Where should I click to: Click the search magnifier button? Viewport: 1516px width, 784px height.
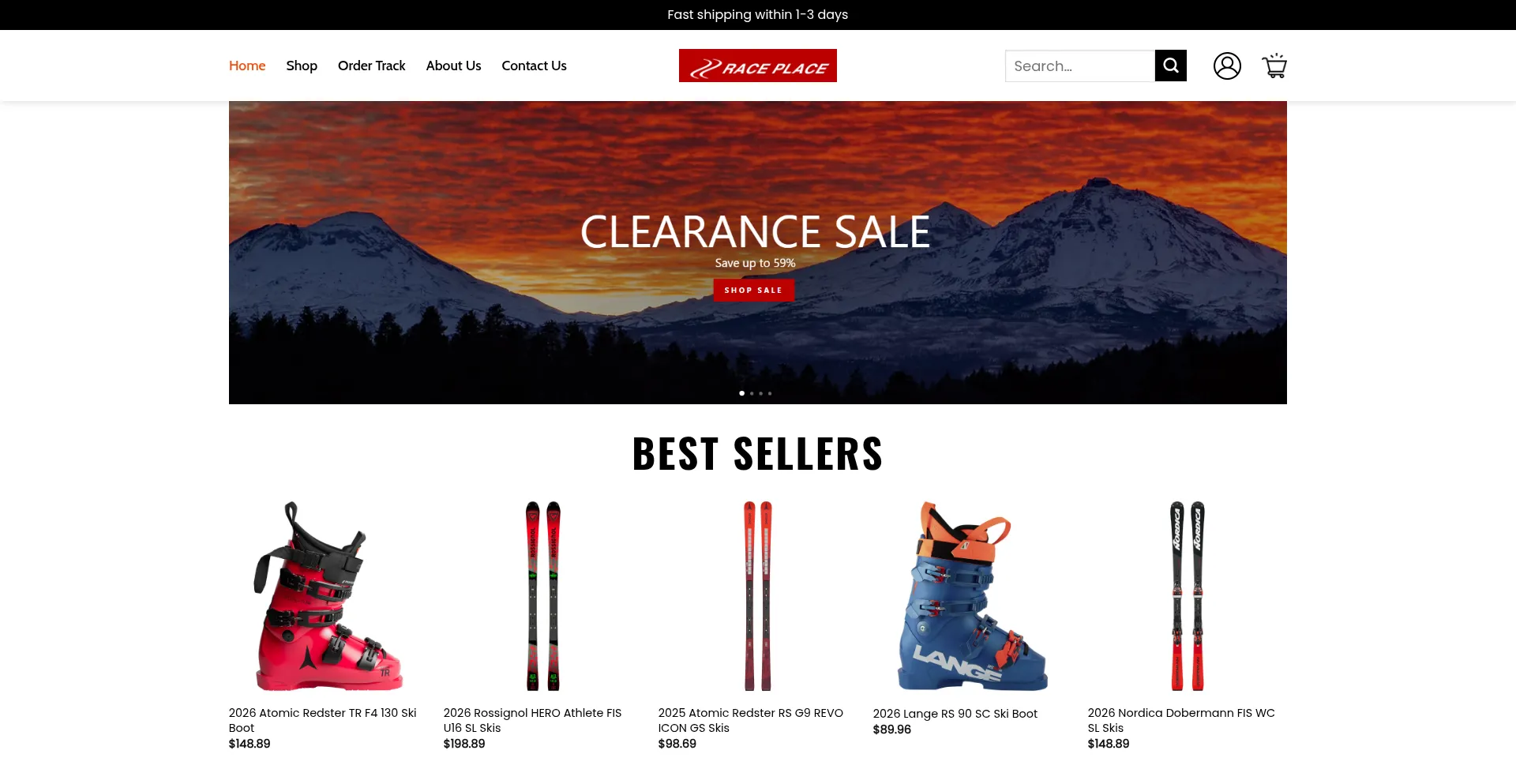pyautogui.click(x=1170, y=66)
